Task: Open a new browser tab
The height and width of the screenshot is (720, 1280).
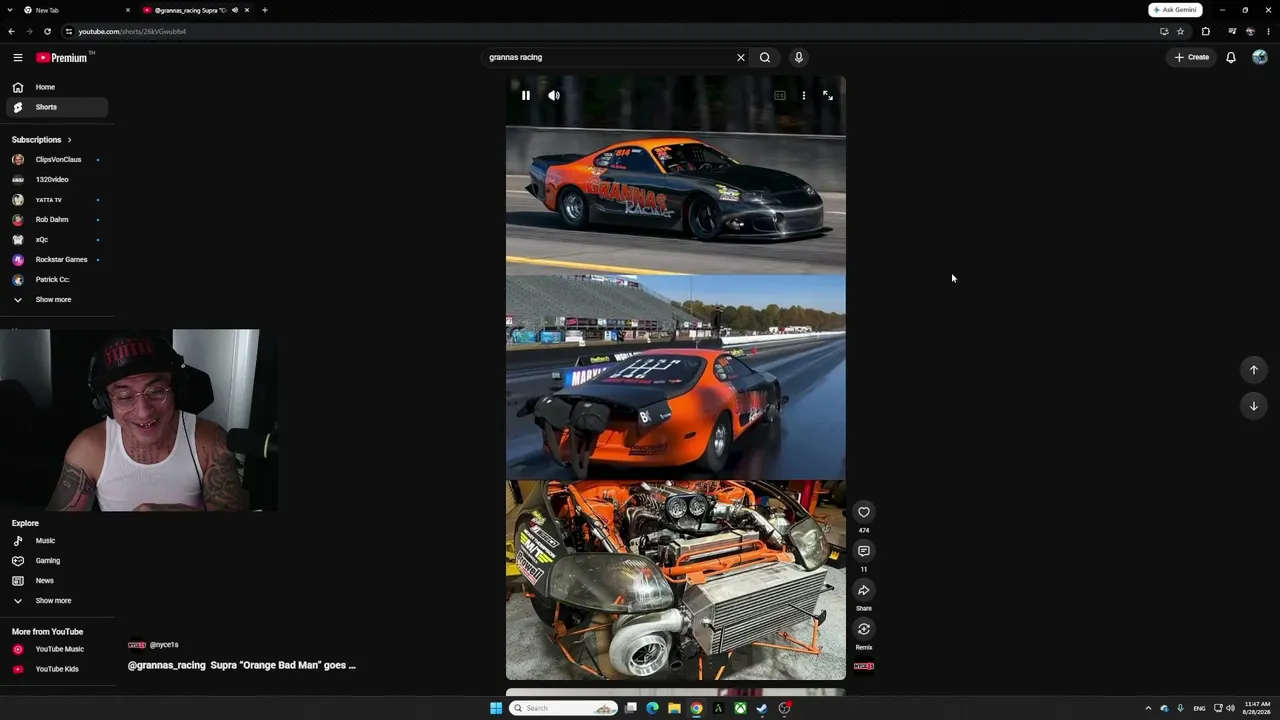Action: [x=265, y=10]
